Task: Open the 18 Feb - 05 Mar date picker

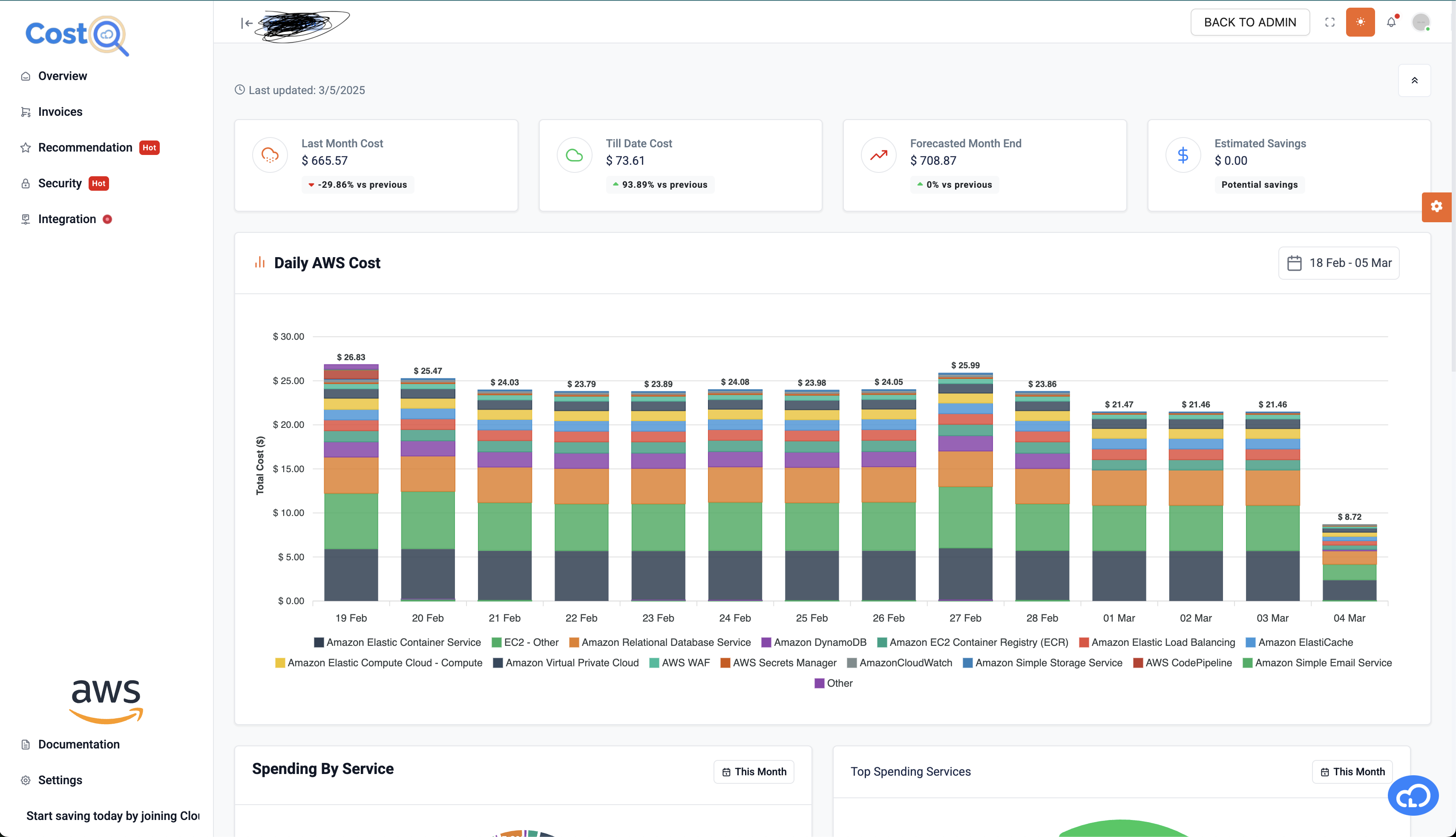Action: point(1339,263)
